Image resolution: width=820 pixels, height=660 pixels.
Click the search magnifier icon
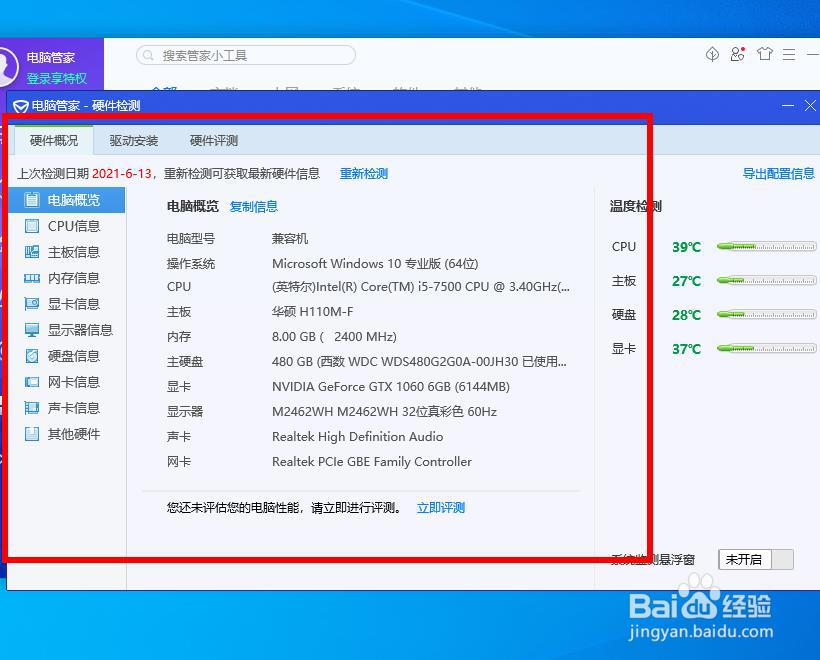tap(148, 55)
